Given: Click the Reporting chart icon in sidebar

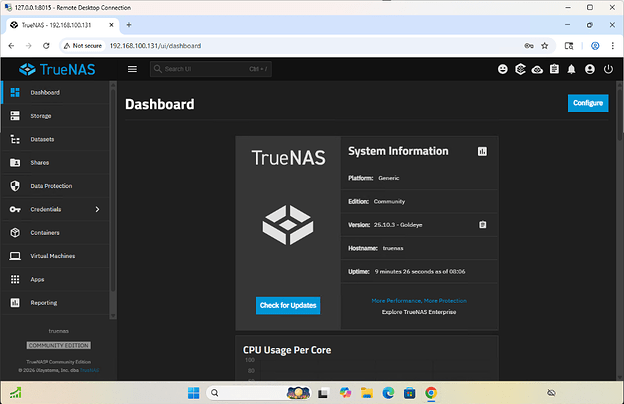Looking at the screenshot, I should click(x=15, y=303).
